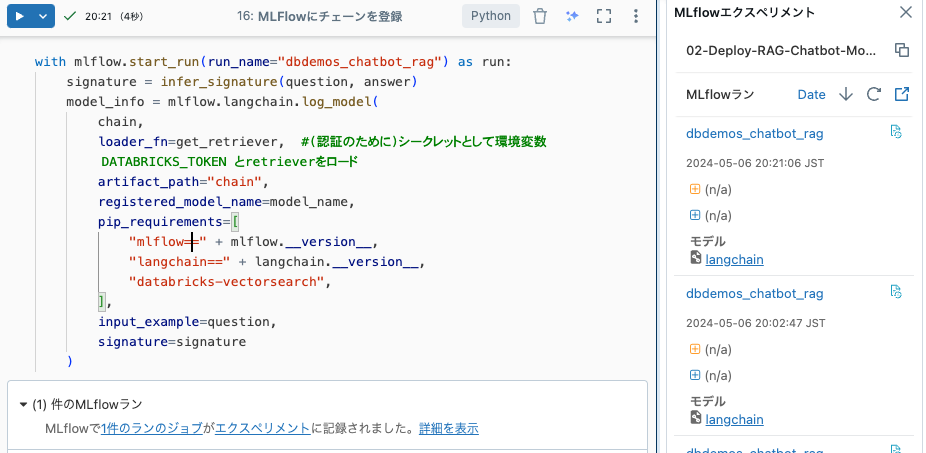The width and height of the screenshot is (926, 453).
Task: Copy the experiment name 02-Deploy-RAG-Chatbot
Action: pyautogui.click(x=902, y=50)
